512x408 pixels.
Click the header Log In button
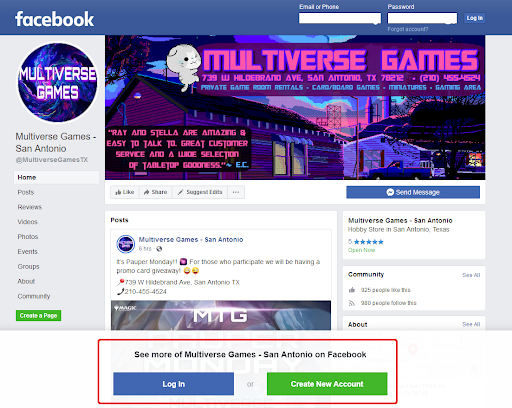(x=474, y=18)
